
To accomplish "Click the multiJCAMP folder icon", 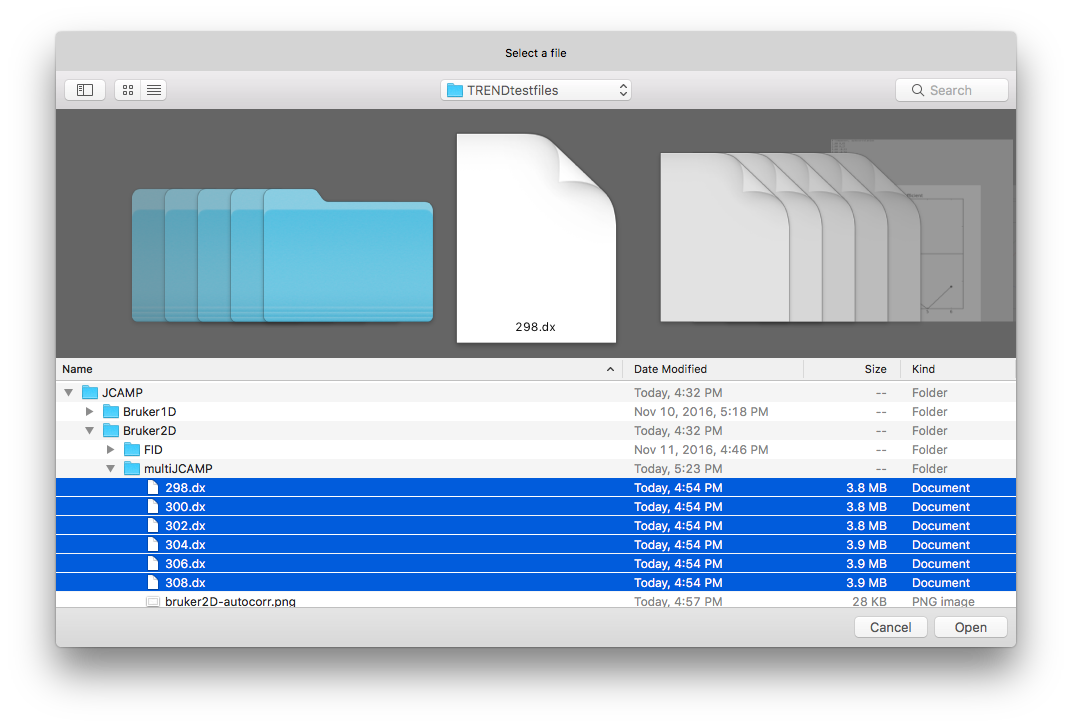I will [132, 469].
